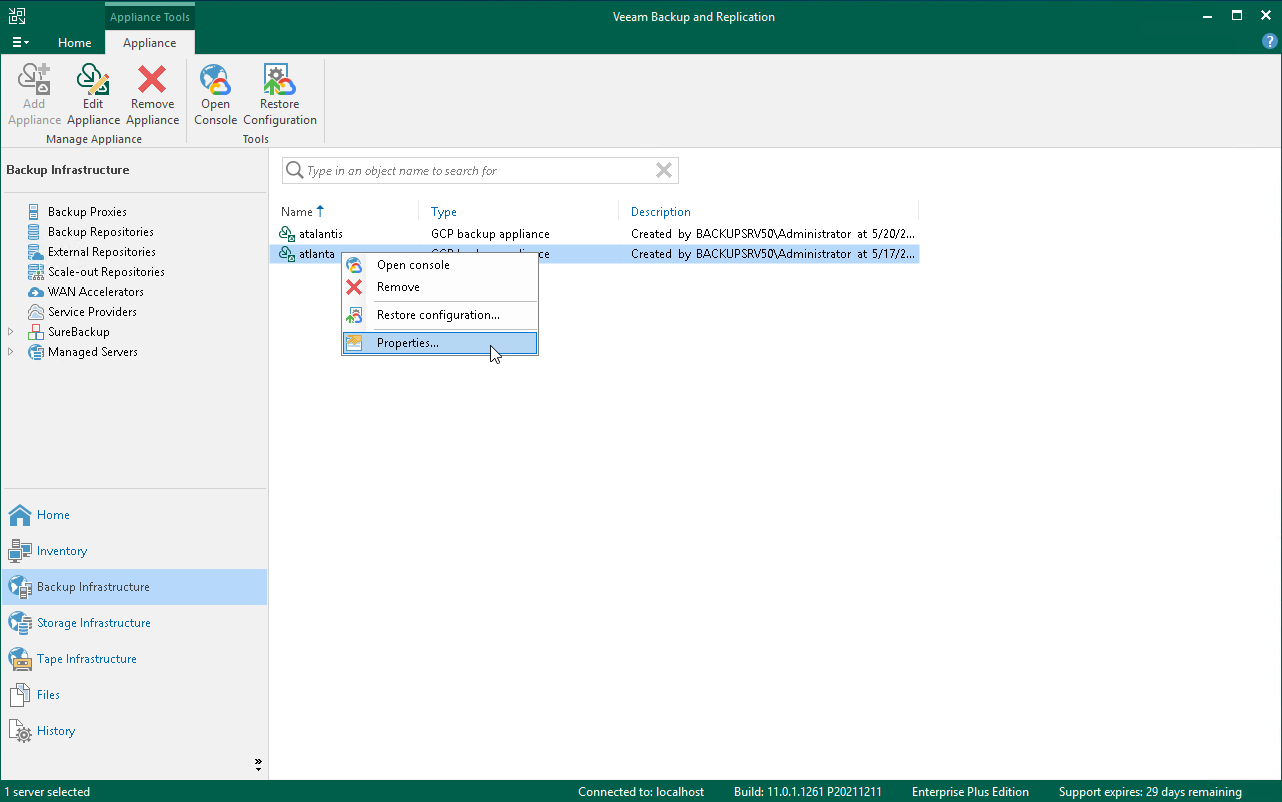Select the atalantis appliance row
Image resolution: width=1282 pixels, height=802 pixels.
coord(595,234)
